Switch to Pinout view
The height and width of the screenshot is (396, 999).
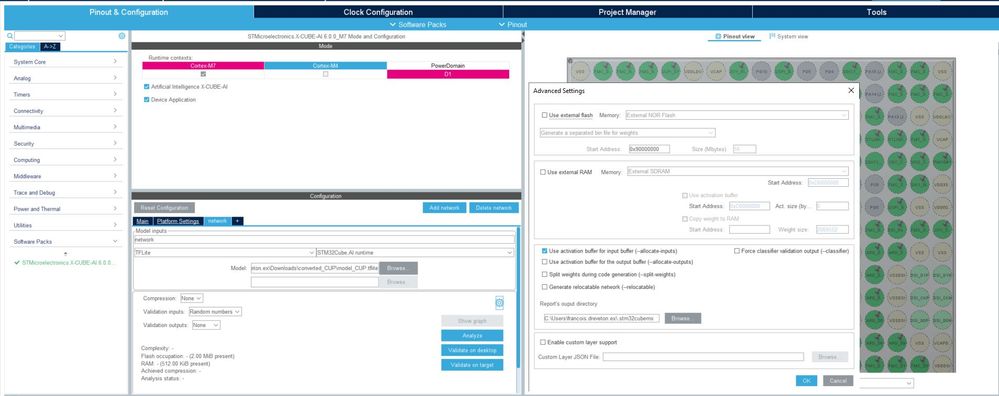coord(735,36)
